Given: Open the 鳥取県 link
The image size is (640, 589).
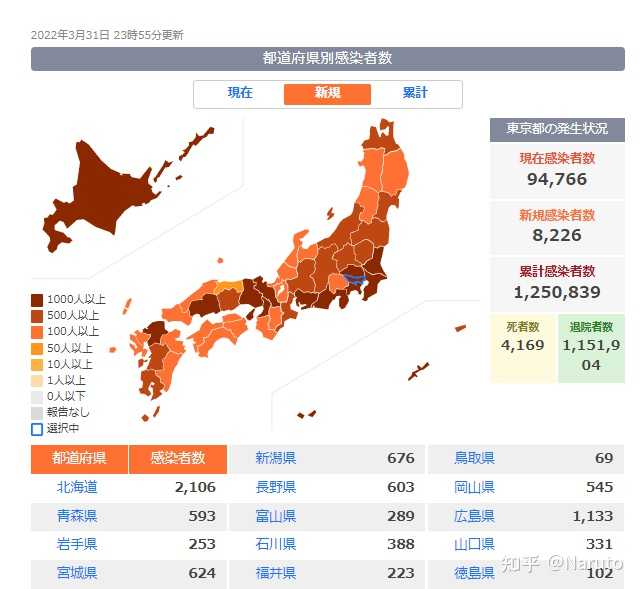Looking at the screenshot, I should click(474, 458).
